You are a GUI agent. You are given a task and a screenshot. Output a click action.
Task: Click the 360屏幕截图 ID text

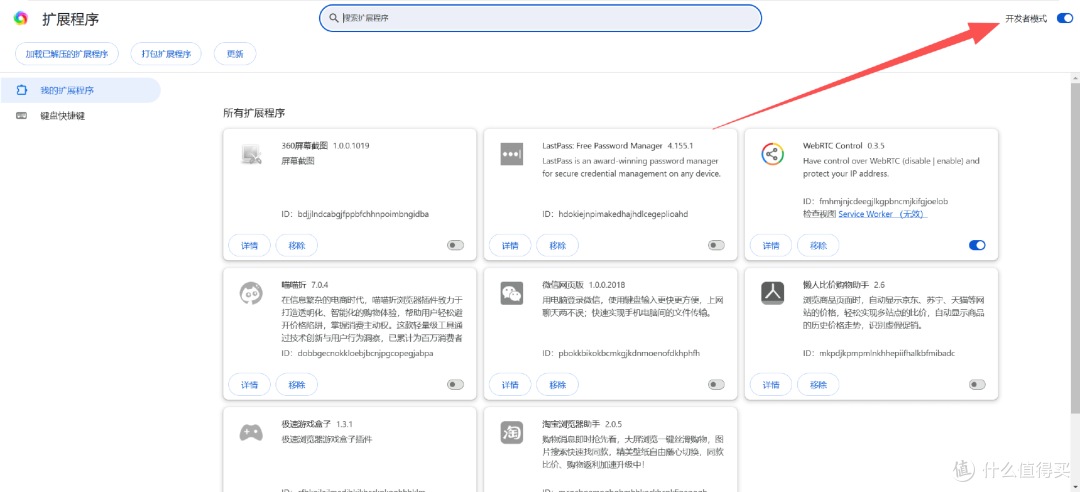(x=355, y=214)
